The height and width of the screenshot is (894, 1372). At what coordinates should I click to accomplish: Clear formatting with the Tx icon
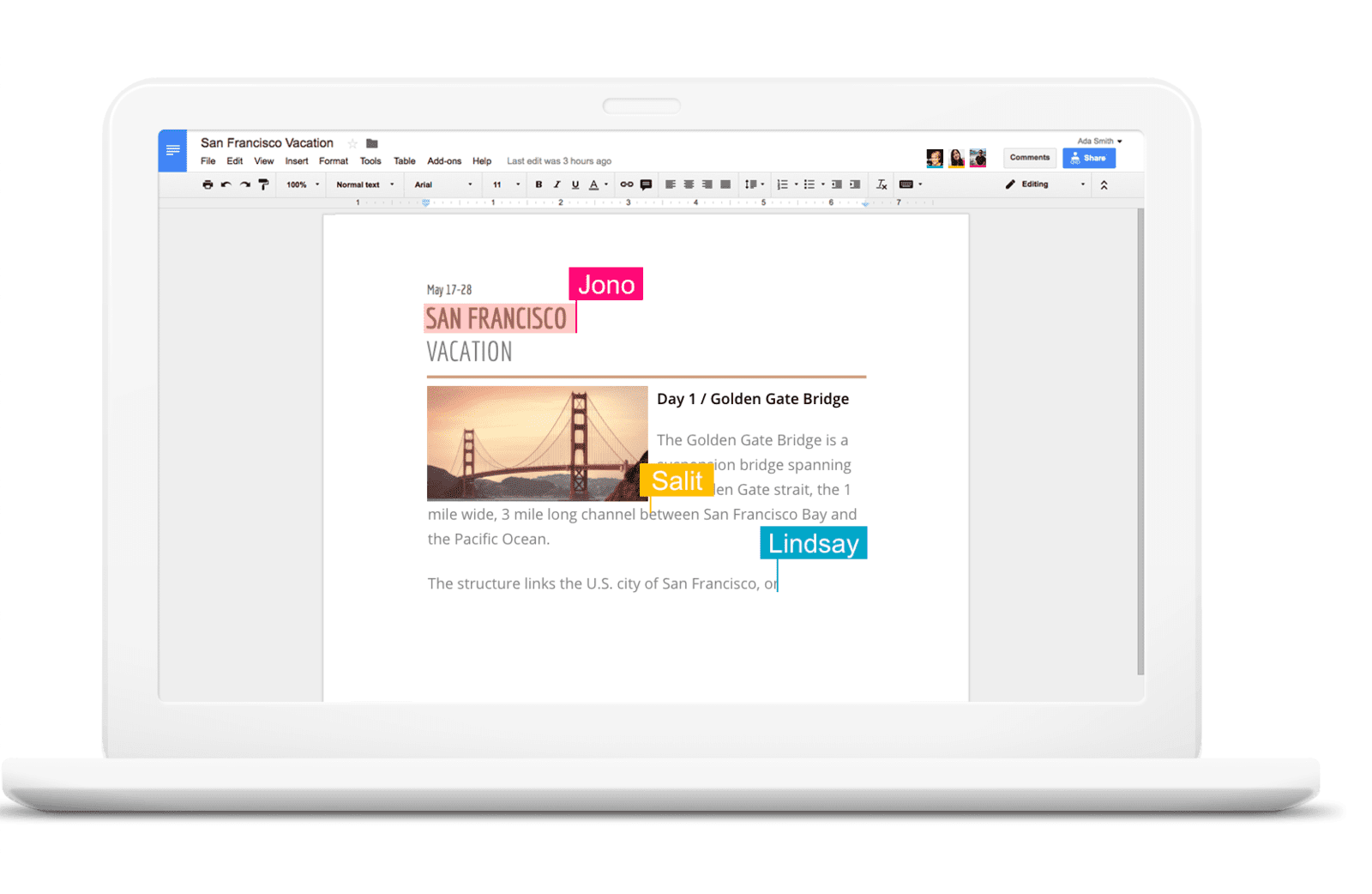point(882,184)
